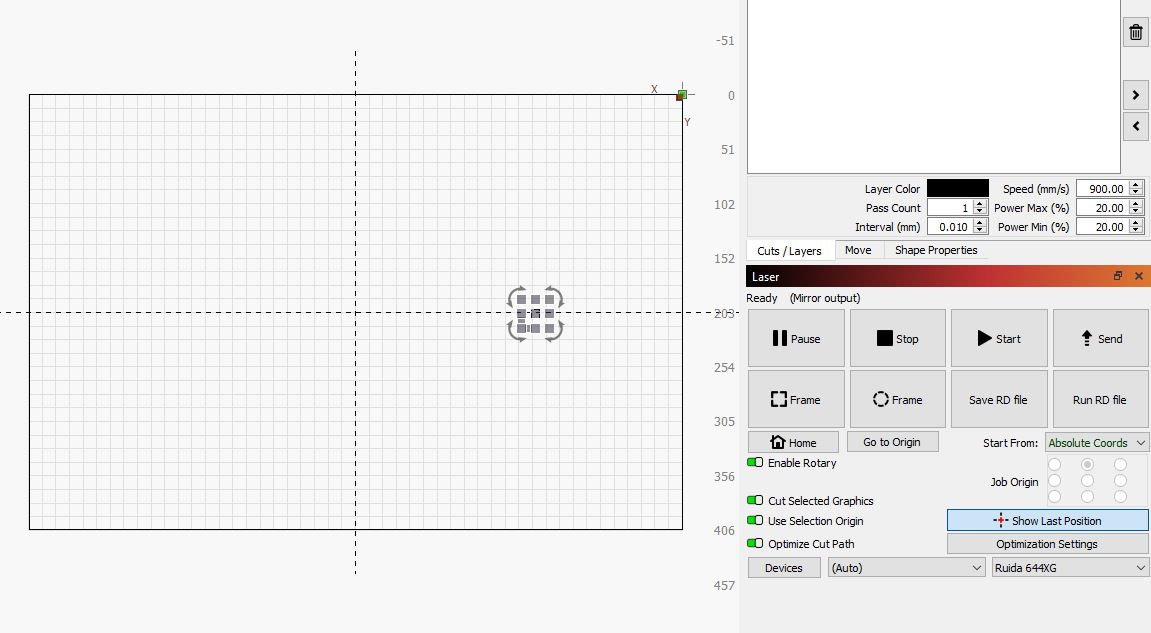1151x633 pixels.
Task: Click the black Layer Color swatch
Action: 957,189
